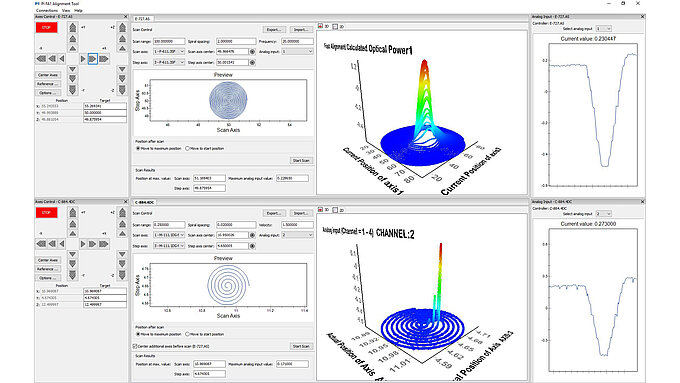Click Reference button in C-884.4DC panel
This screenshot has height=383, width=680.
click(x=48, y=269)
